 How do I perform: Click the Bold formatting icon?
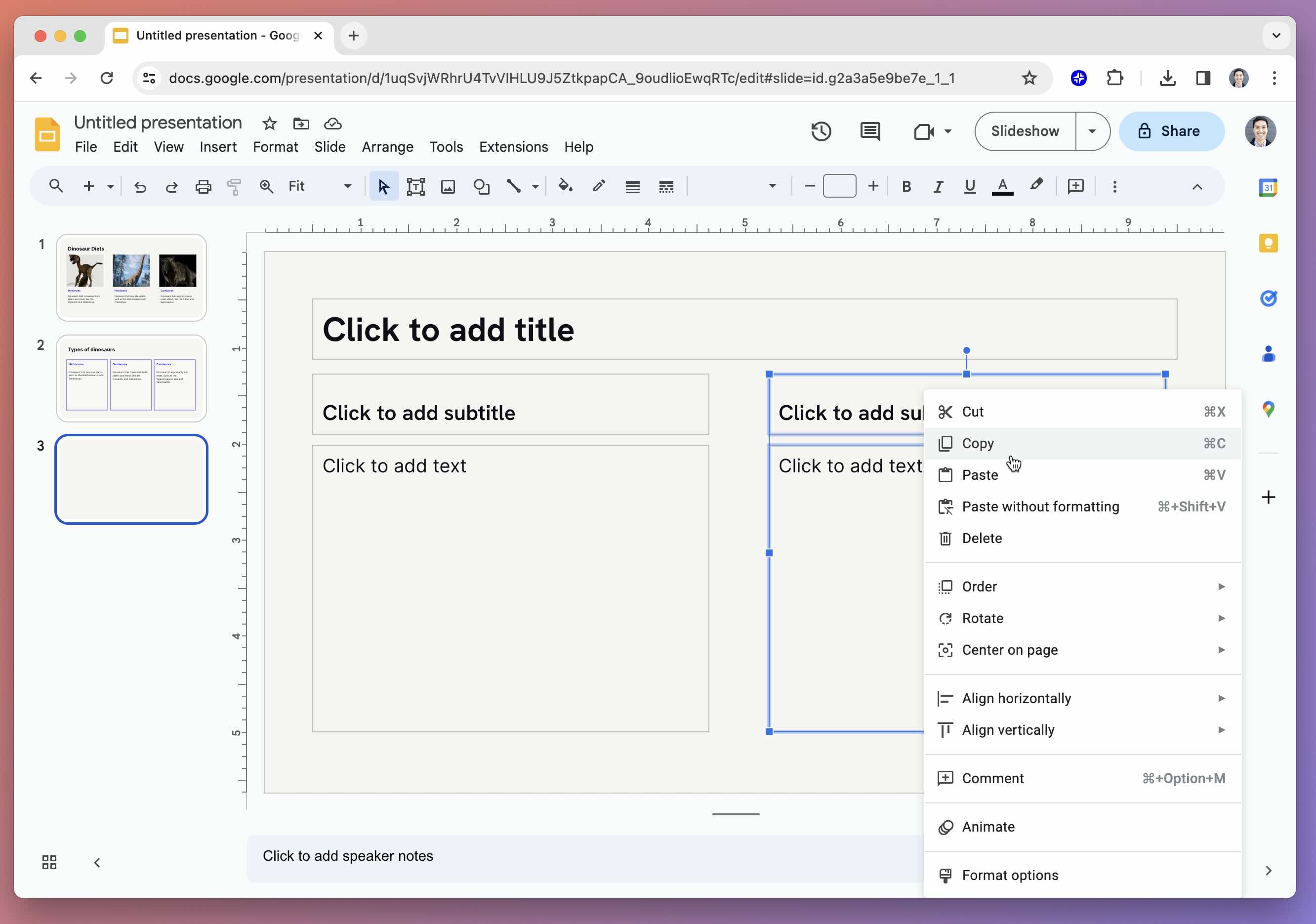pos(906,186)
